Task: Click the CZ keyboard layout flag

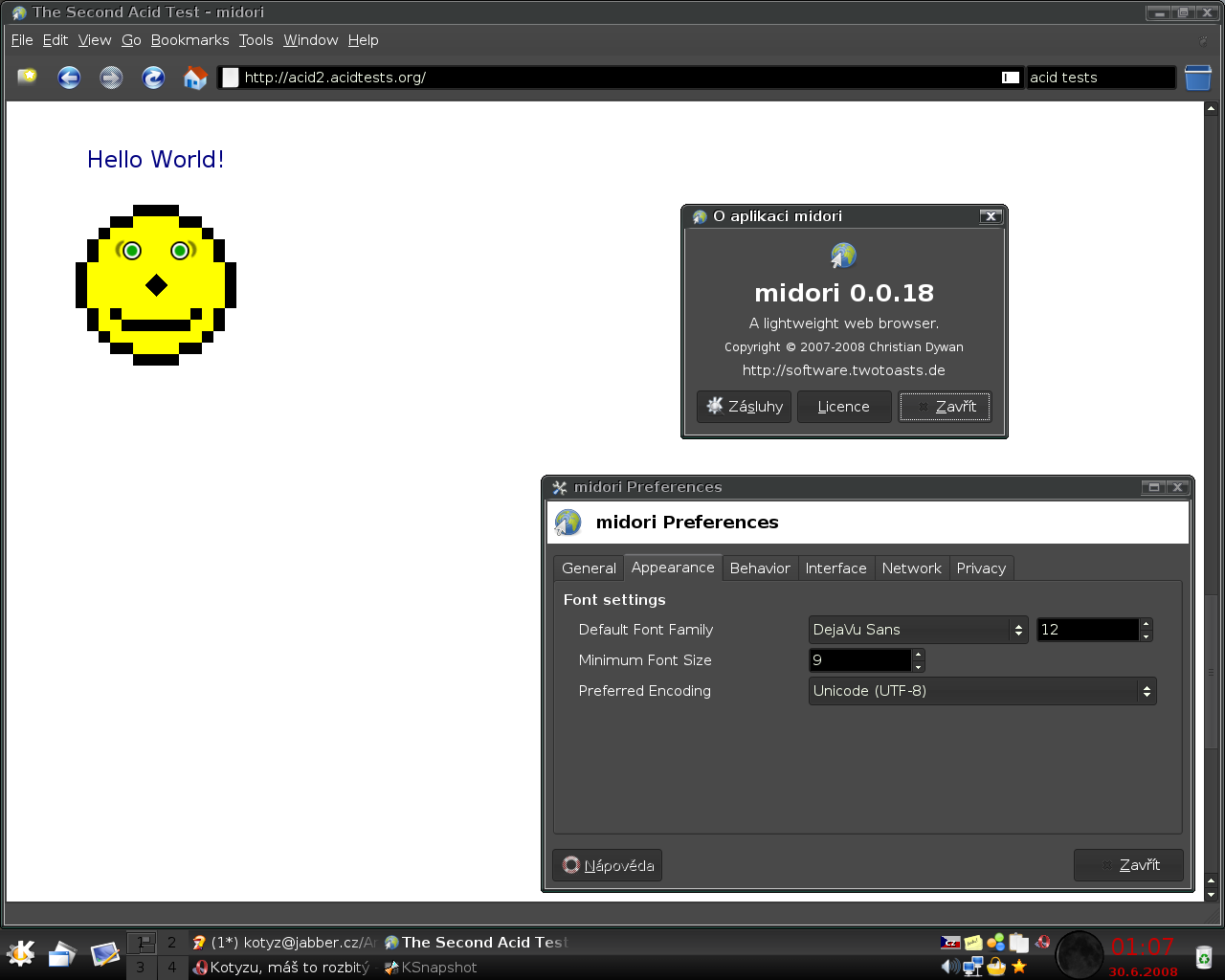Action: click(x=950, y=943)
